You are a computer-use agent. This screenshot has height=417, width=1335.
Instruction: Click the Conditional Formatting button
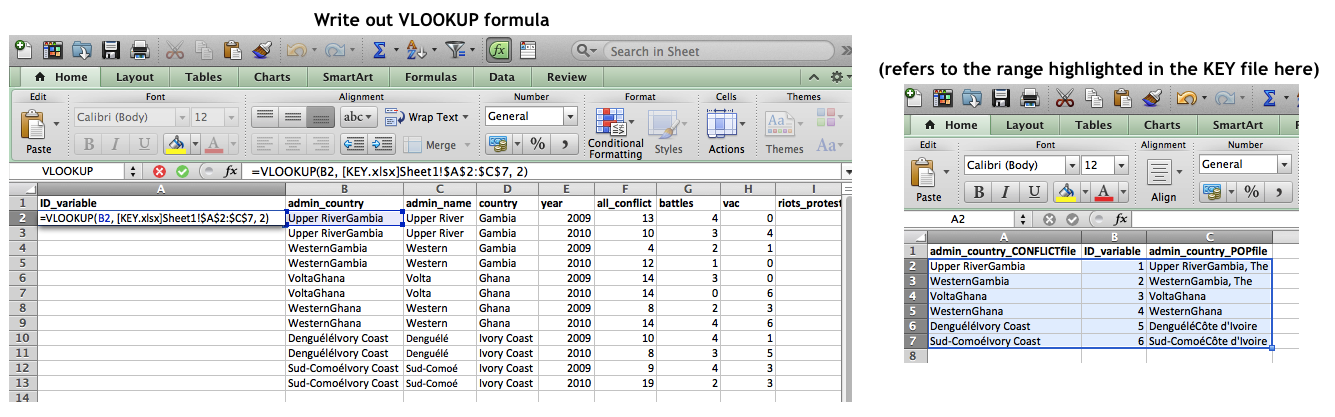click(615, 133)
